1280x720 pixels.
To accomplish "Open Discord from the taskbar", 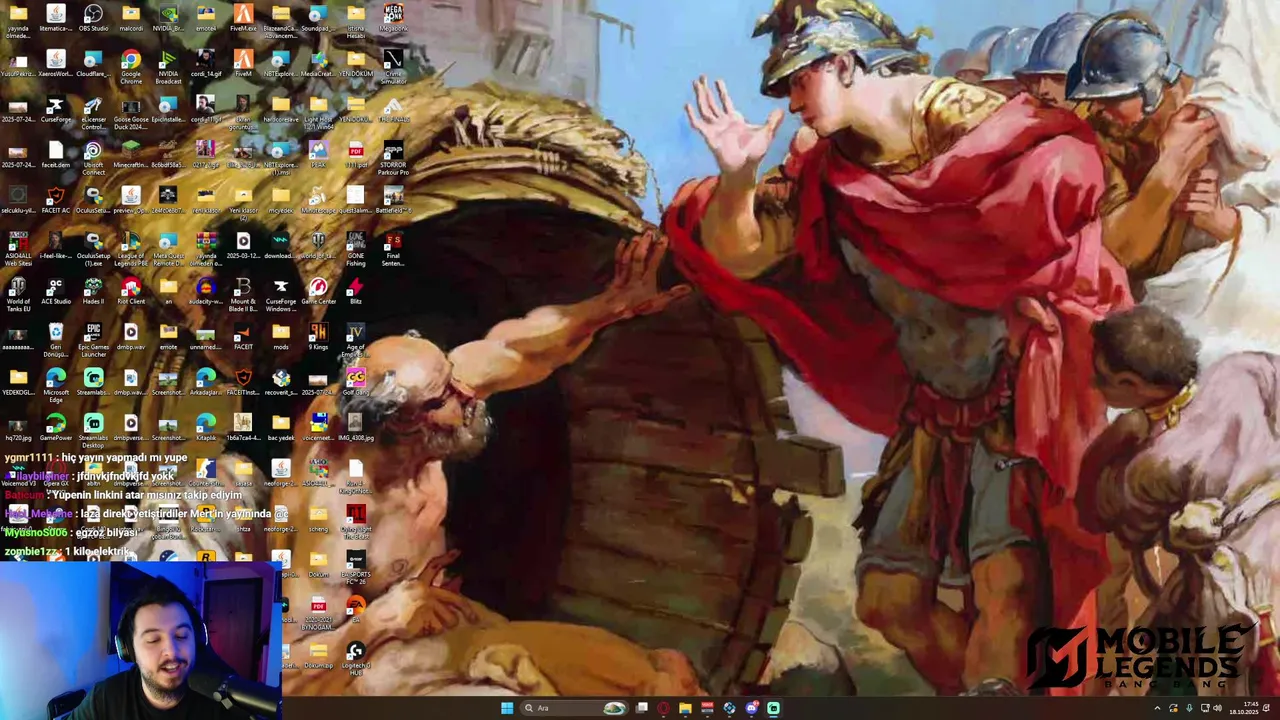I will (x=751, y=708).
